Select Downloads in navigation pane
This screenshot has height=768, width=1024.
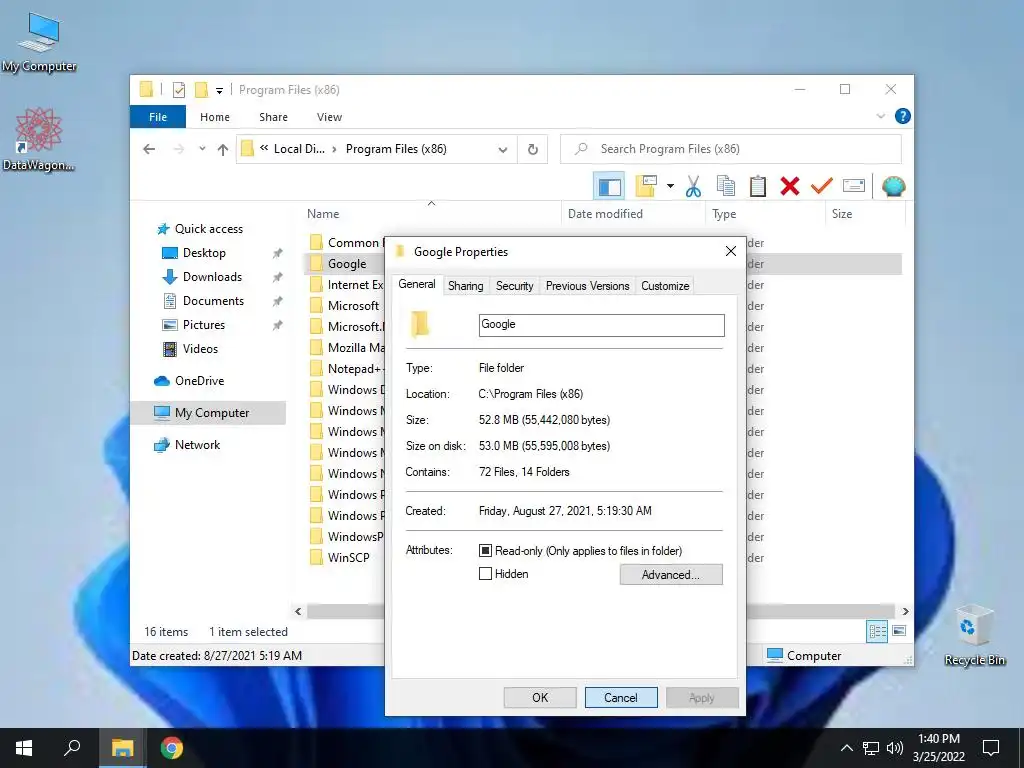pyautogui.click(x=212, y=277)
